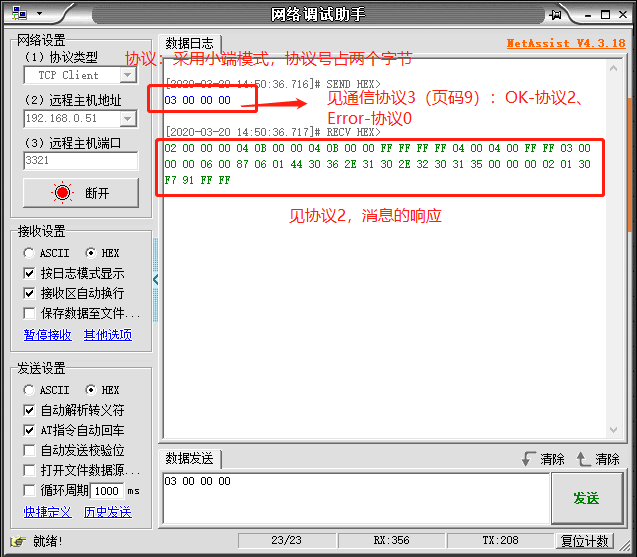Click the 复位计数 reset counter button
This screenshot has width=637, height=557.
[x=585, y=541]
